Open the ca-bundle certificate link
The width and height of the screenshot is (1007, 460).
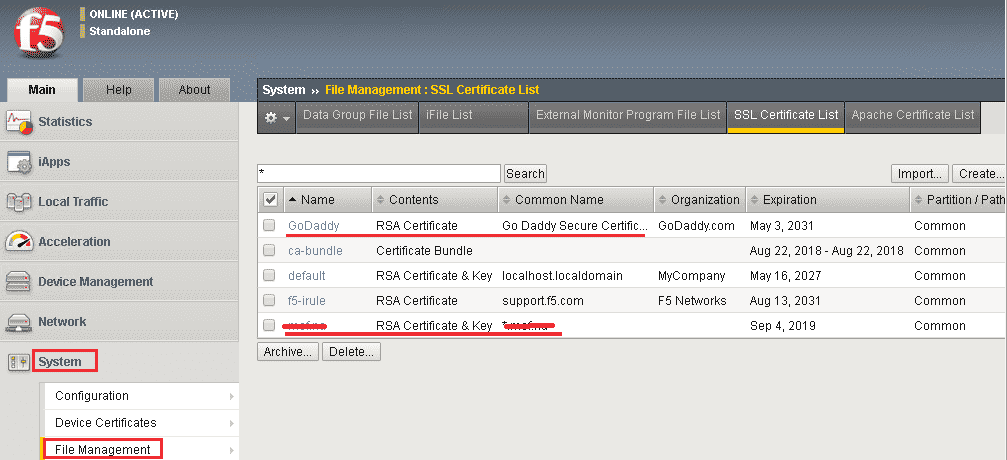pos(315,251)
